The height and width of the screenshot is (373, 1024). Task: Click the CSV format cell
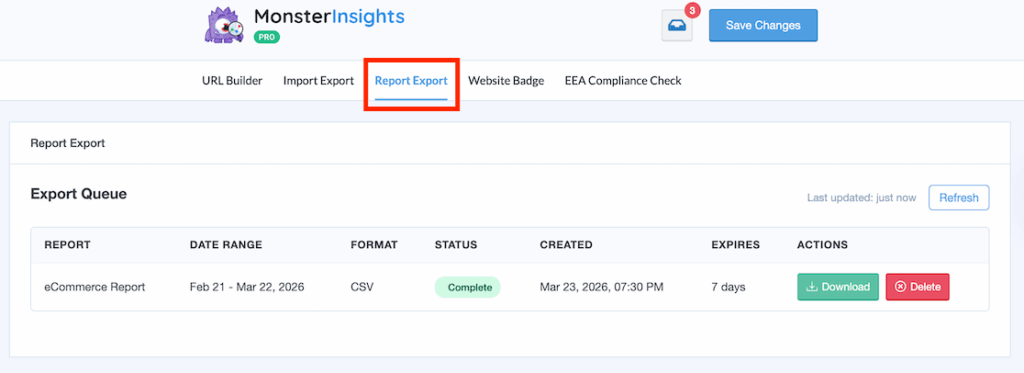coord(362,287)
